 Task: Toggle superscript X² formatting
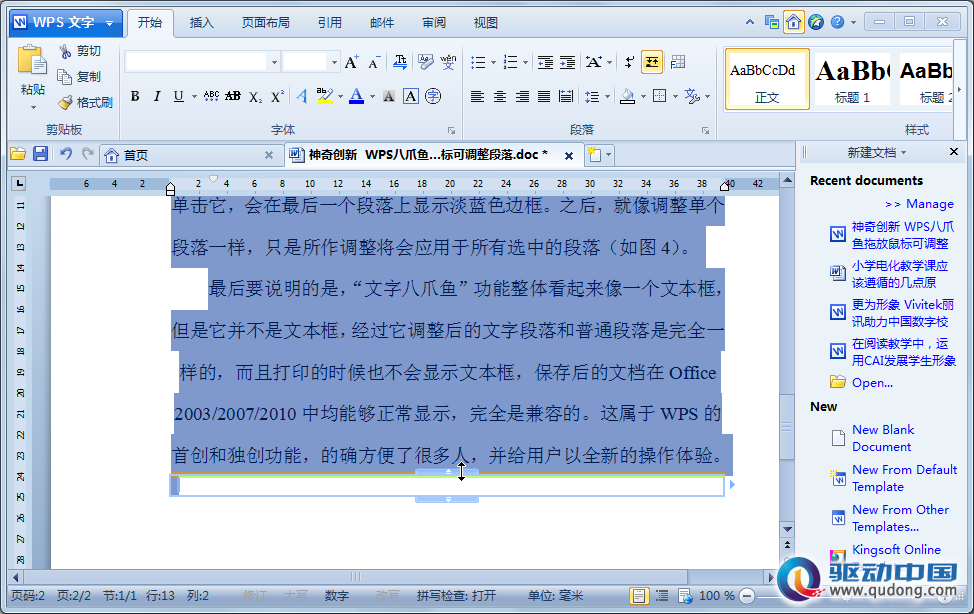[277, 96]
